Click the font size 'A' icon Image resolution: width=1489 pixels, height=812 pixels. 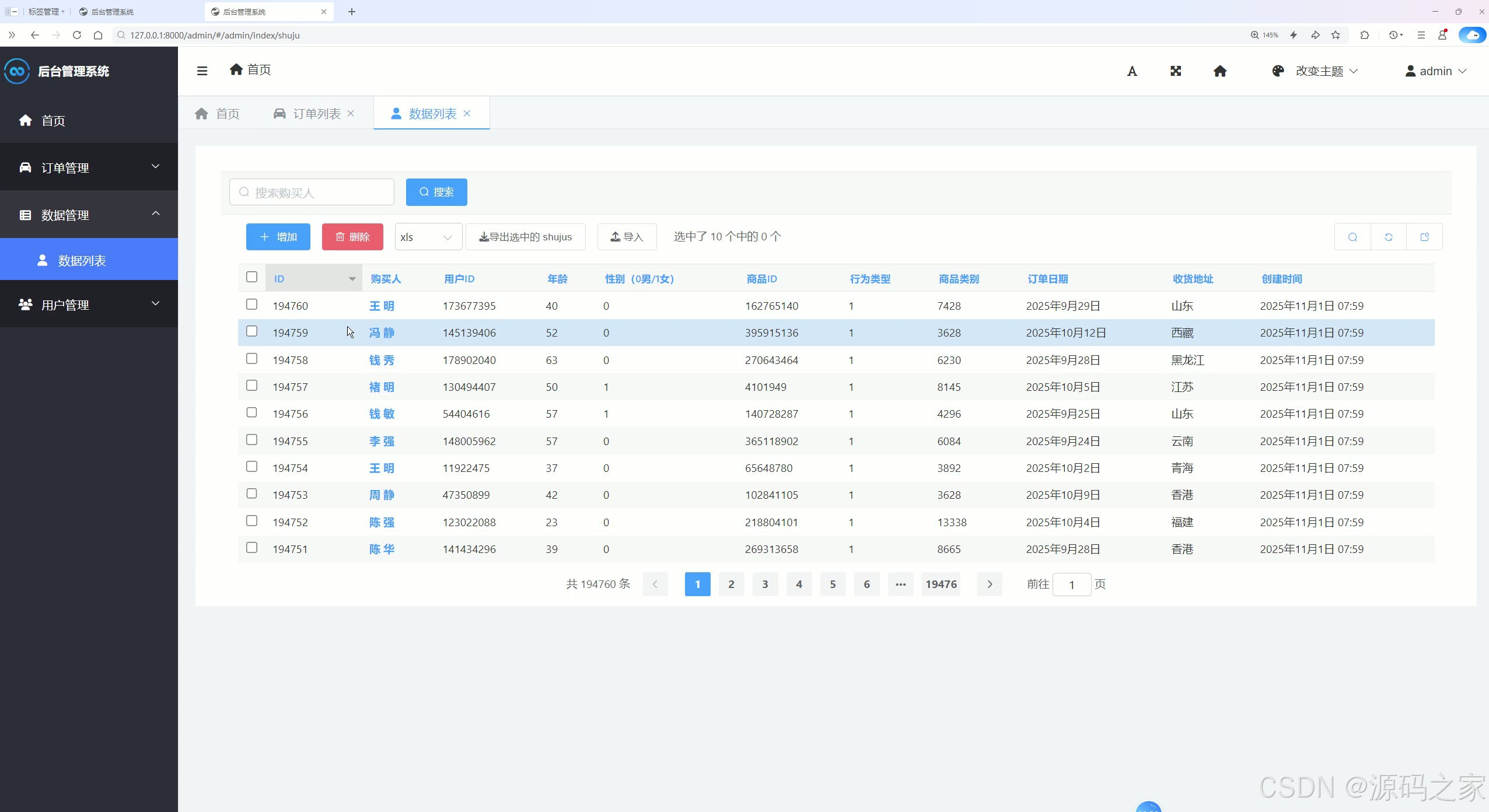[x=1132, y=71]
